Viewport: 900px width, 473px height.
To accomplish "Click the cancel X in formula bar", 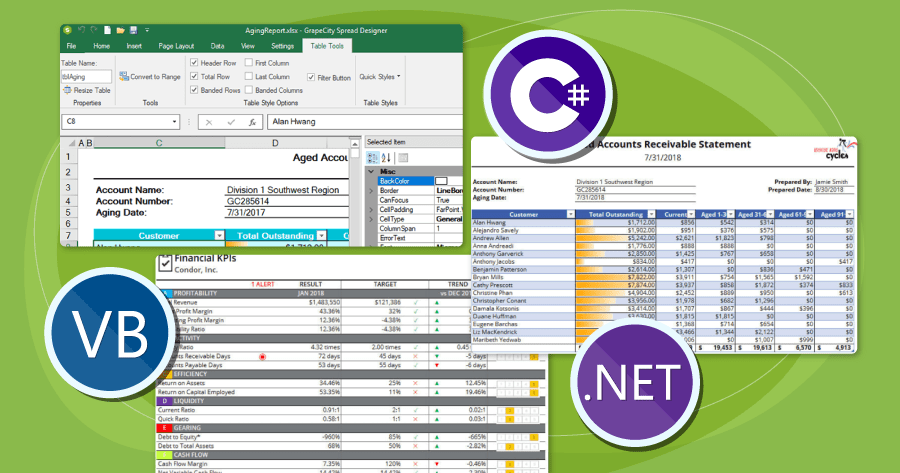I will pyautogui.click(x=209, y=122).
